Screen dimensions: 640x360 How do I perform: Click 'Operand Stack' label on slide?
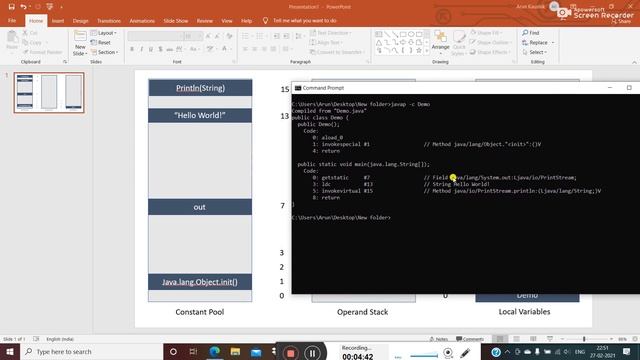point(362,312)
